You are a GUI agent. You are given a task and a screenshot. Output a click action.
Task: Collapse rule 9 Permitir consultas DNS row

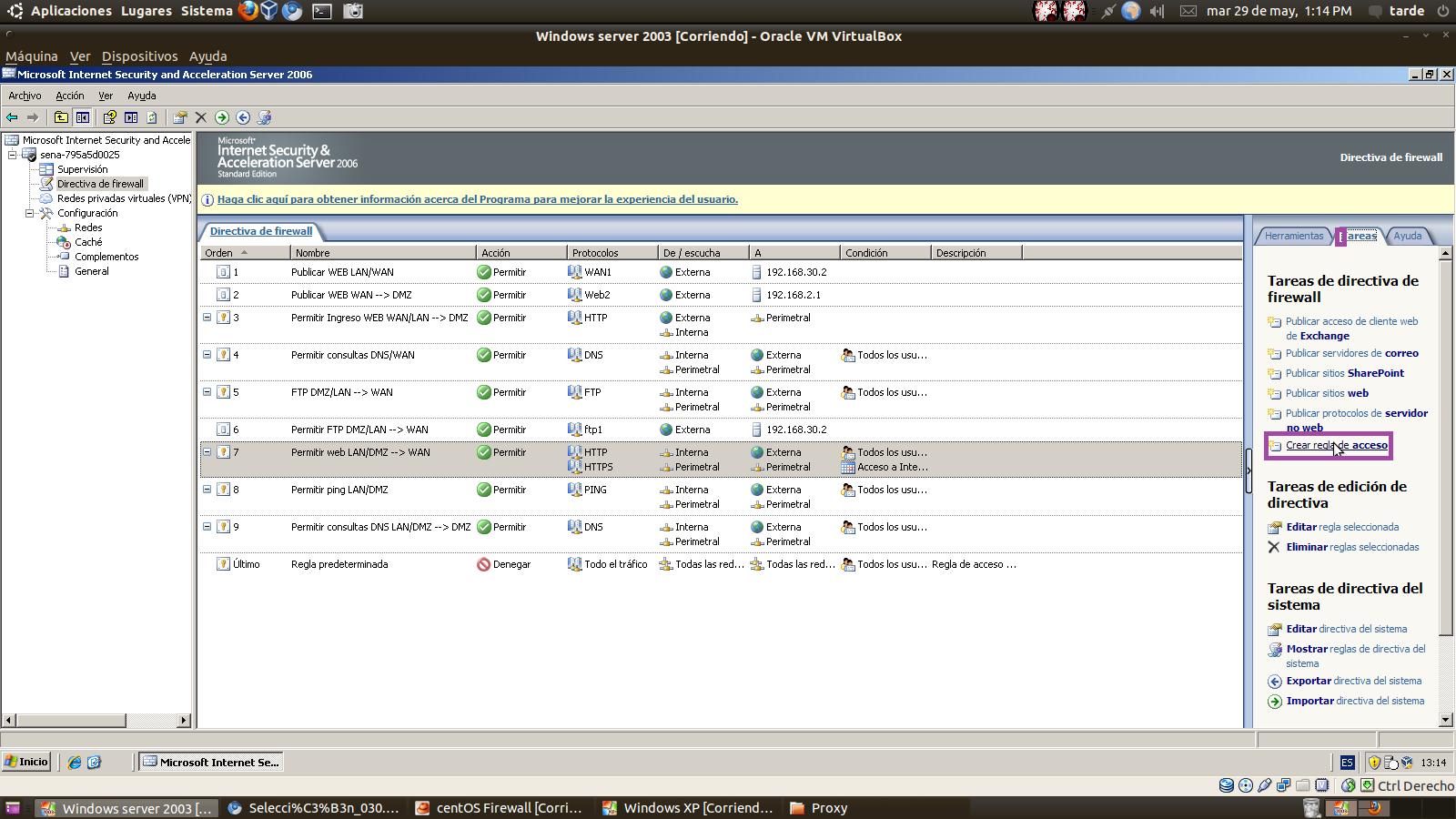tap(207, 527)
